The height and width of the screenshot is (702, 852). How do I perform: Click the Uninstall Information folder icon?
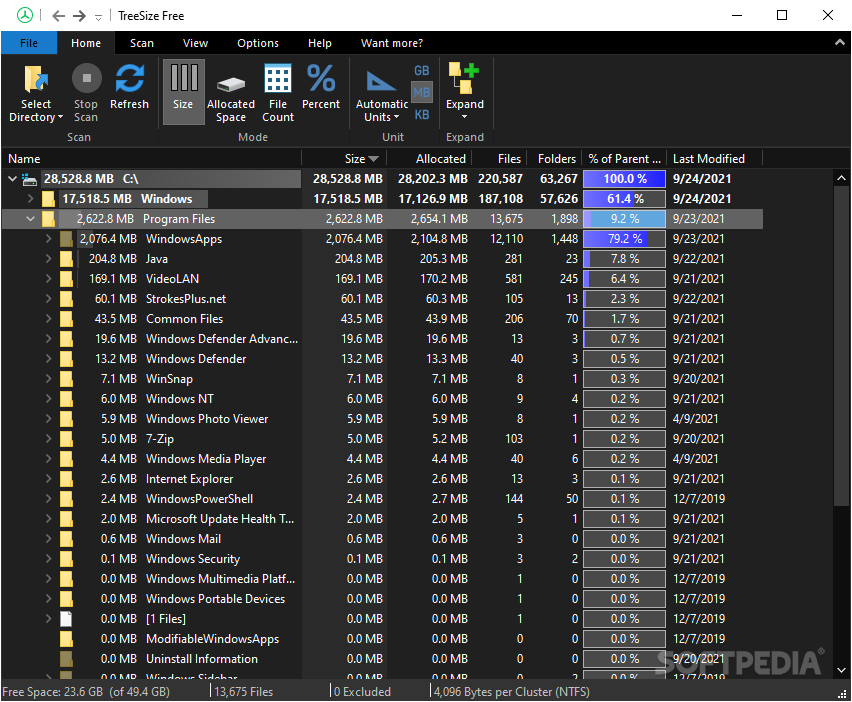[66, 659]
